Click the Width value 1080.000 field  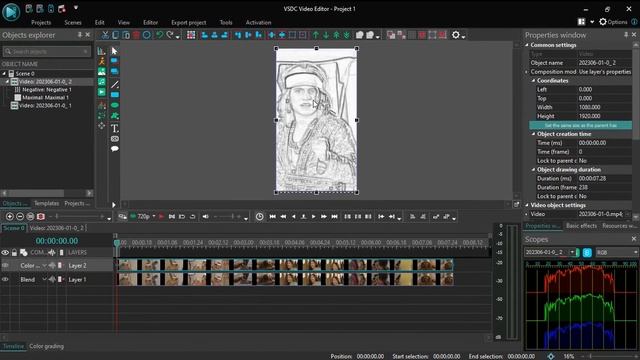(x=604, y=107)
